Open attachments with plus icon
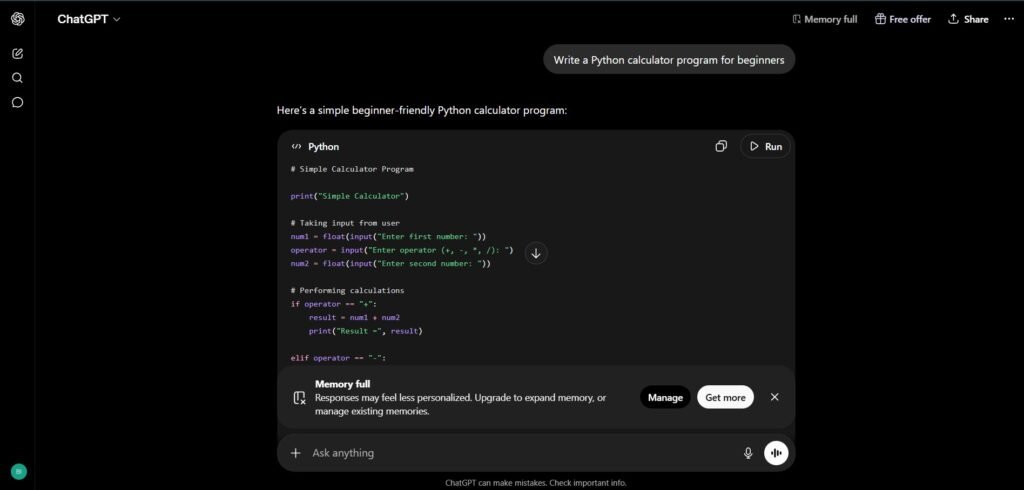The height and width of the screenshot is (490, 1024). [295, 453]
